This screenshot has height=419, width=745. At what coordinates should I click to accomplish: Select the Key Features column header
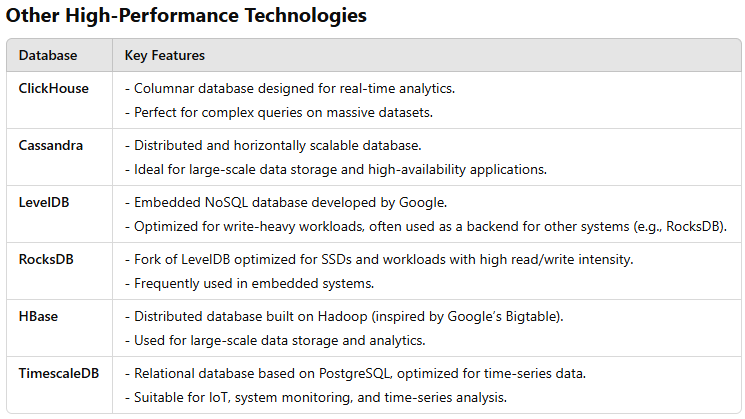point(164,56)
